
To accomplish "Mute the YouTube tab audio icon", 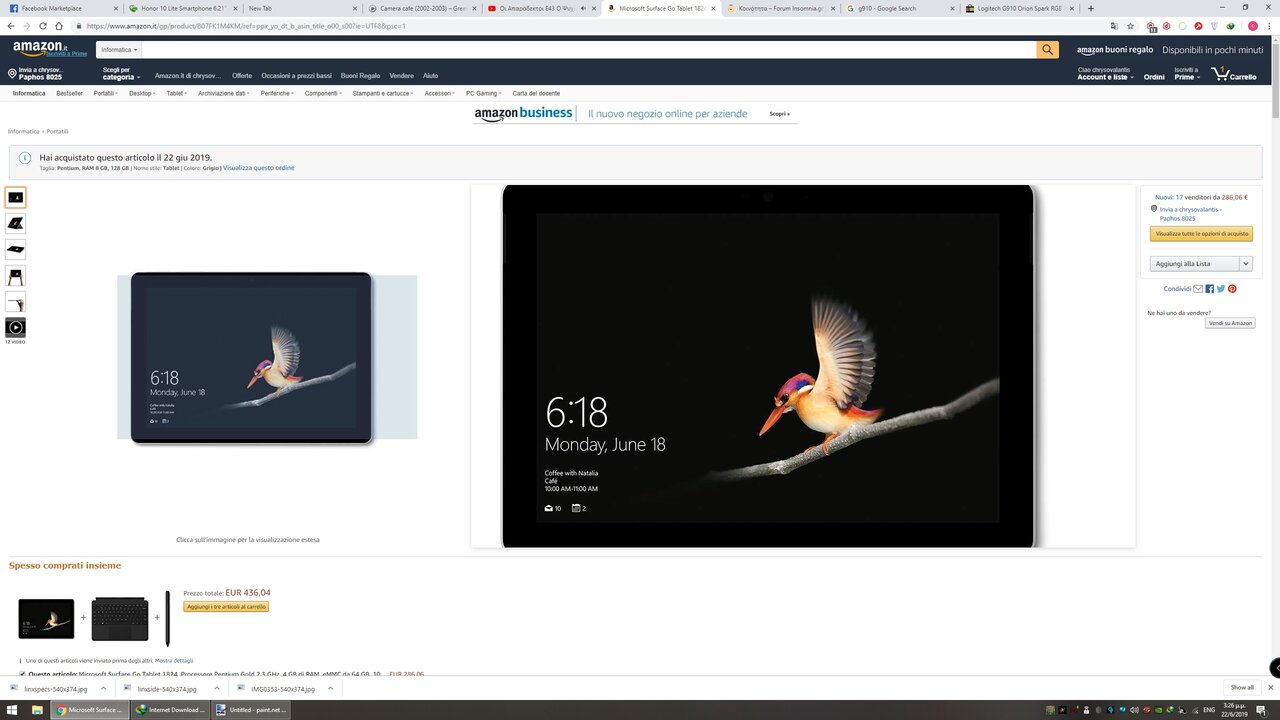I will pos(583,8).
